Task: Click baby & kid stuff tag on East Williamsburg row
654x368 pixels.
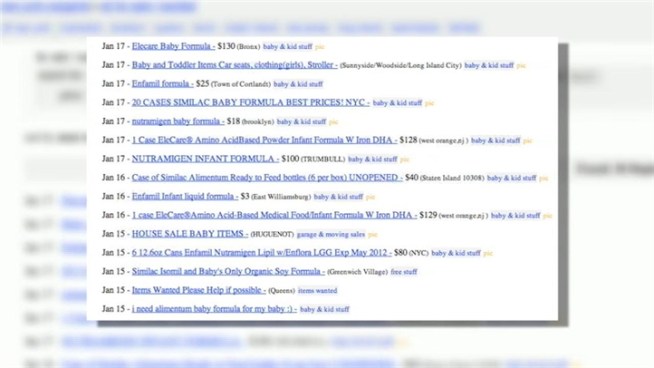Action: click(338, 197)
